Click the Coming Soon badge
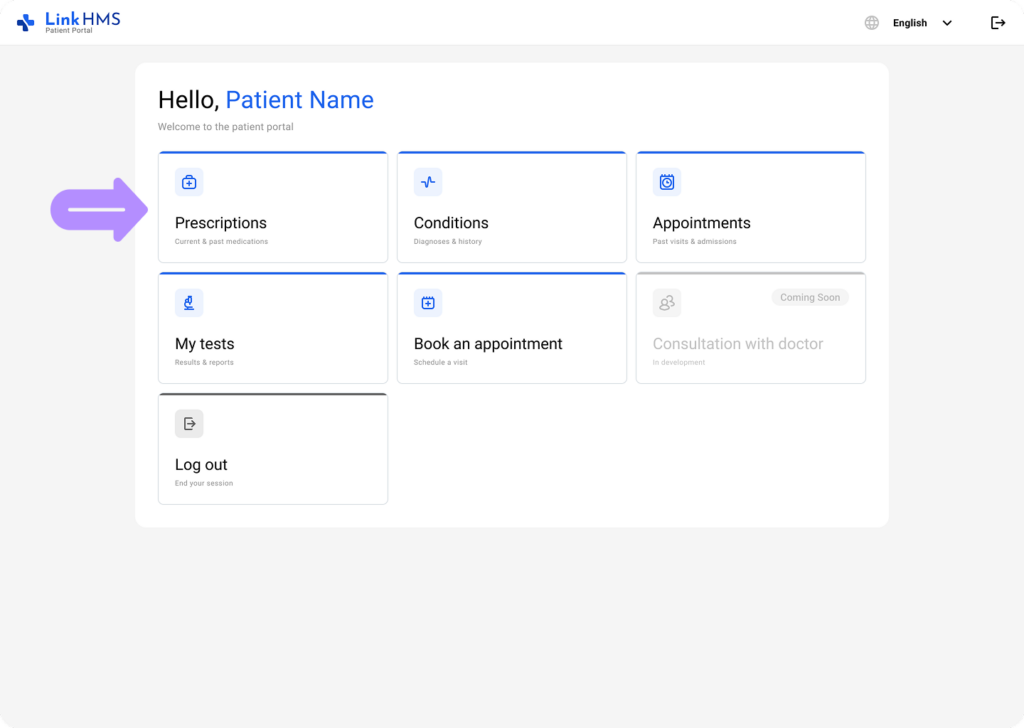The image size is (1024, 728). point(810,297)
